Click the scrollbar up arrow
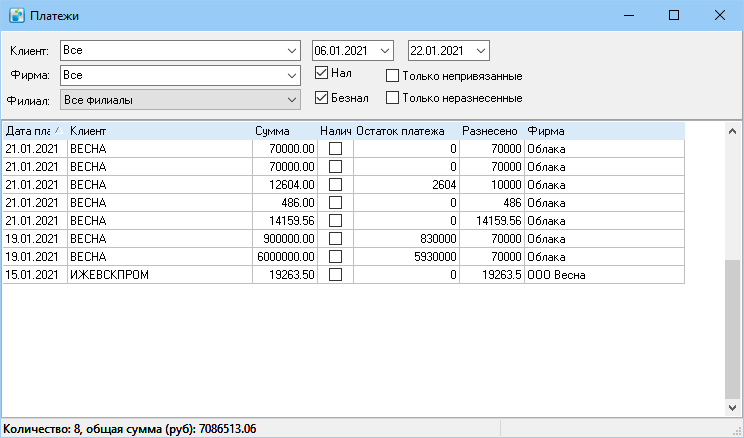 click(732, 131)
